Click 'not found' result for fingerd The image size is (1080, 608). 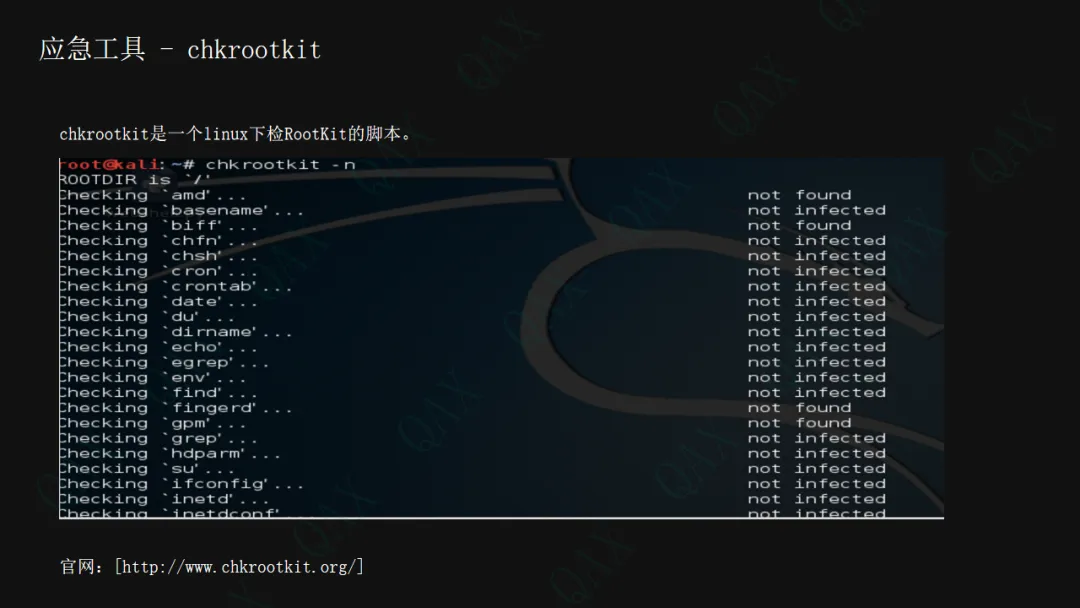[800, 408]
